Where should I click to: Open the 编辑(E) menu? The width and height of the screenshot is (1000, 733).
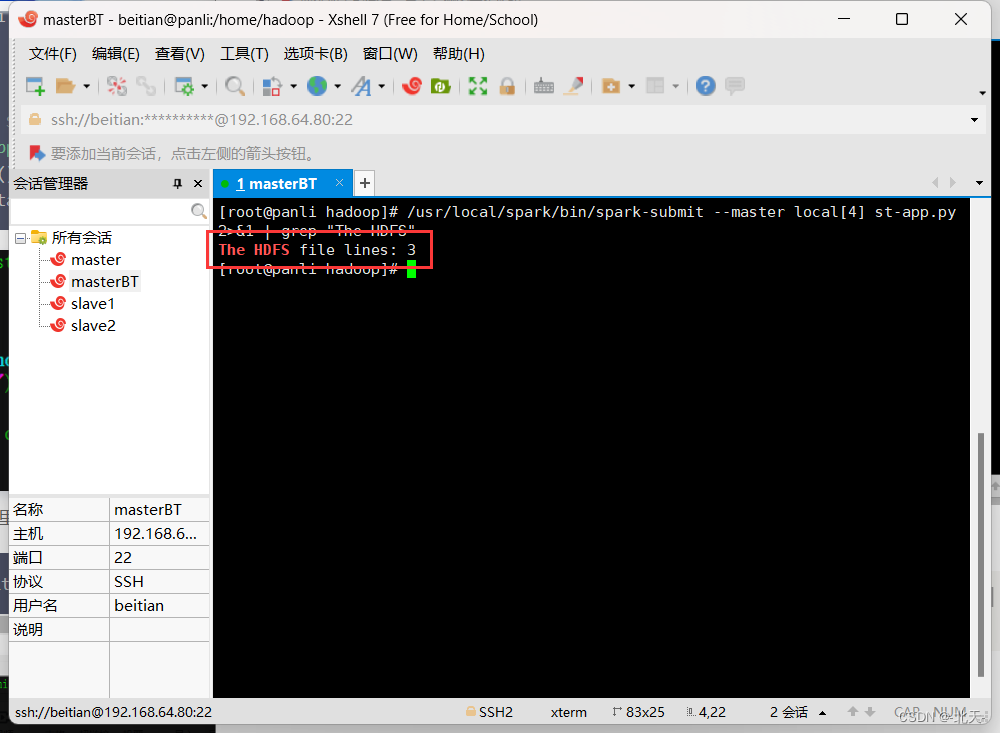(x=115, y=54)
